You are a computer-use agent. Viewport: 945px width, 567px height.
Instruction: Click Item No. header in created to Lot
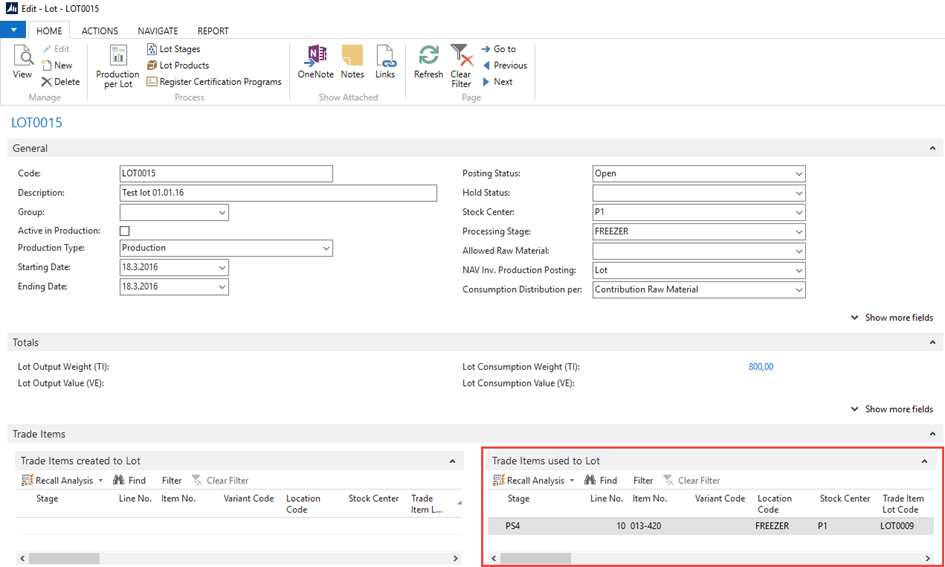178,498
